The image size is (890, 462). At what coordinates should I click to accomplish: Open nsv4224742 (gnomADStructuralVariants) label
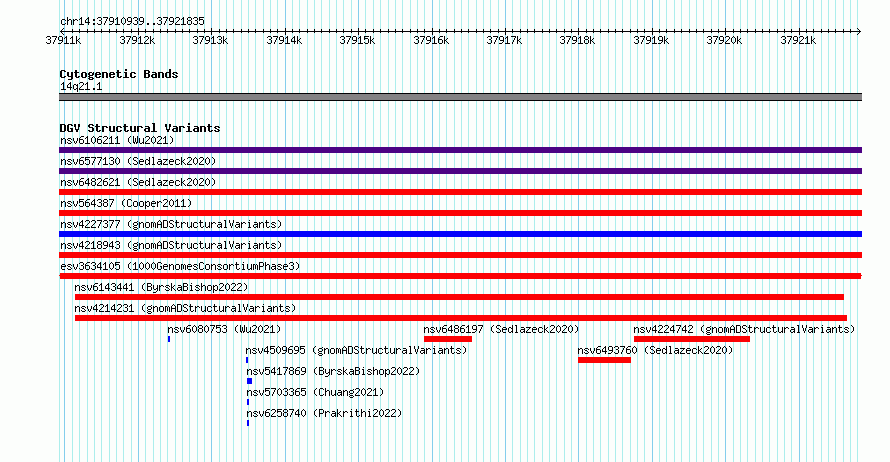pyautogui.click(x=744, y=329)
